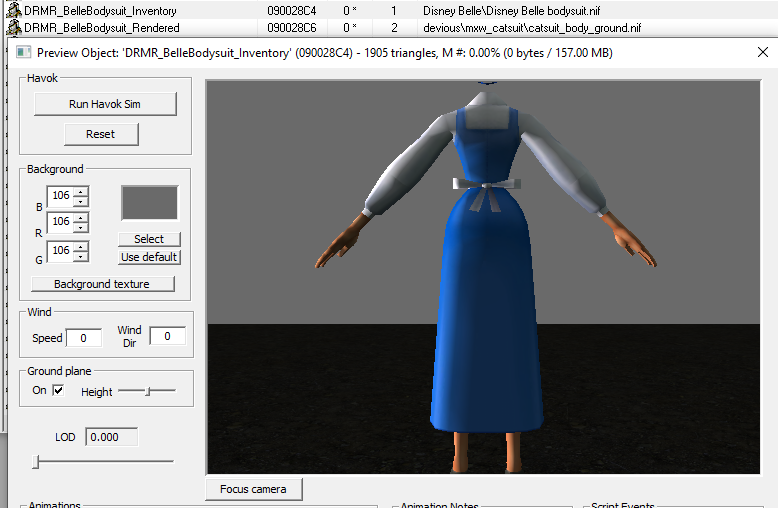Increase the B background value
Image resolution: width=778 pixels, height=508 pixels.
click(x=81, y=191)
